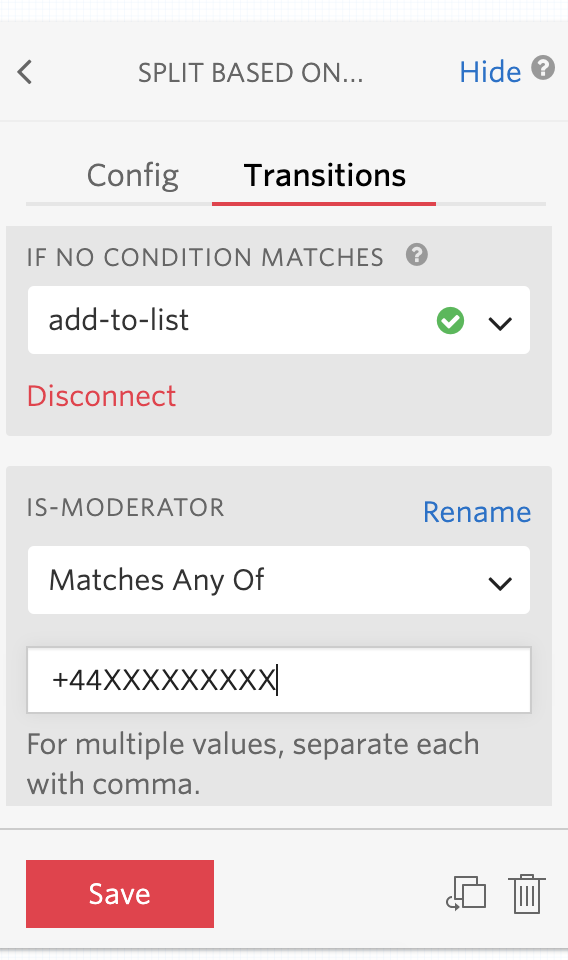Click the chevron arrow in add-to-list box
Viewport: 568px width, 960px height.
pyautogui.click(x=500, y=323)
